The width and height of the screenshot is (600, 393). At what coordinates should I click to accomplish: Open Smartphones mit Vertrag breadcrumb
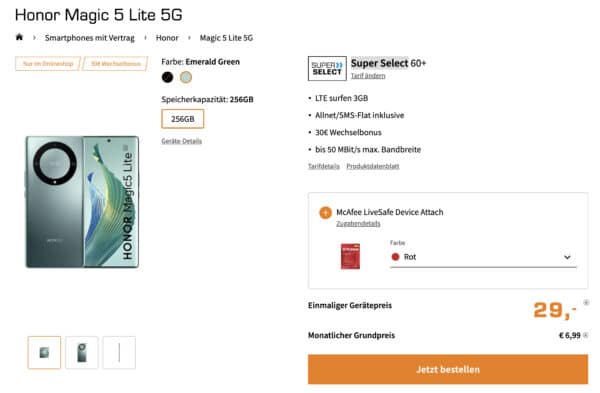pyautogui.click(x=90, y=38)
